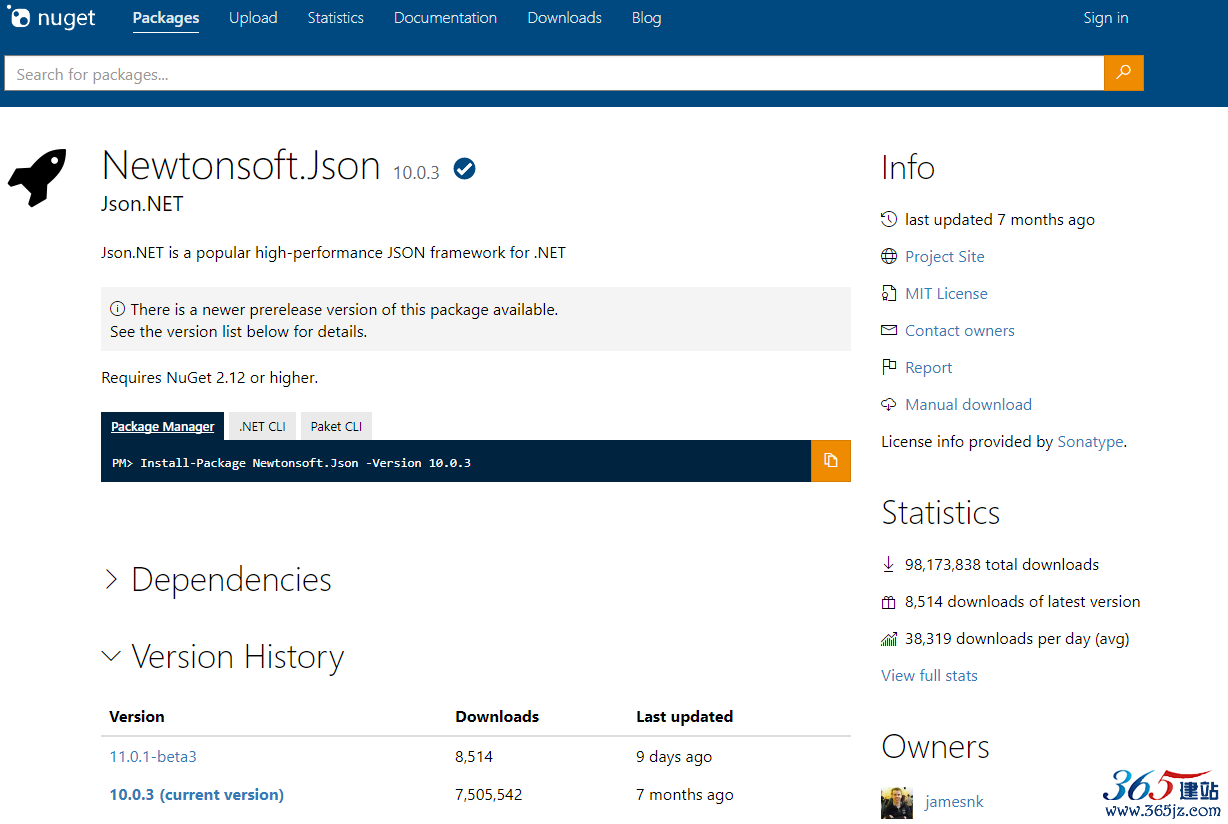The height and width of the screenshot is (824, 1228).
Task: Click Sign in link
Action: tap(1106, 18)
